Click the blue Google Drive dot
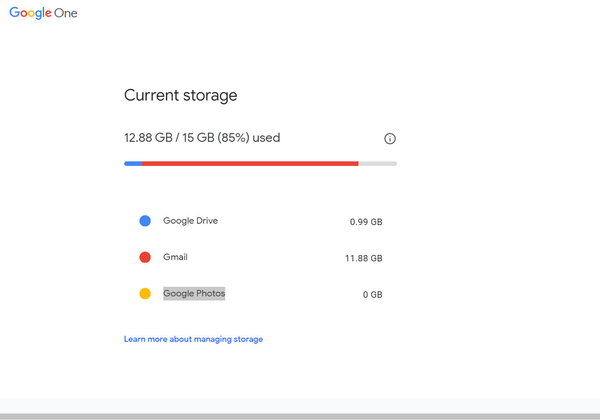This screenshot has width=600, height=420. point(145,221)
